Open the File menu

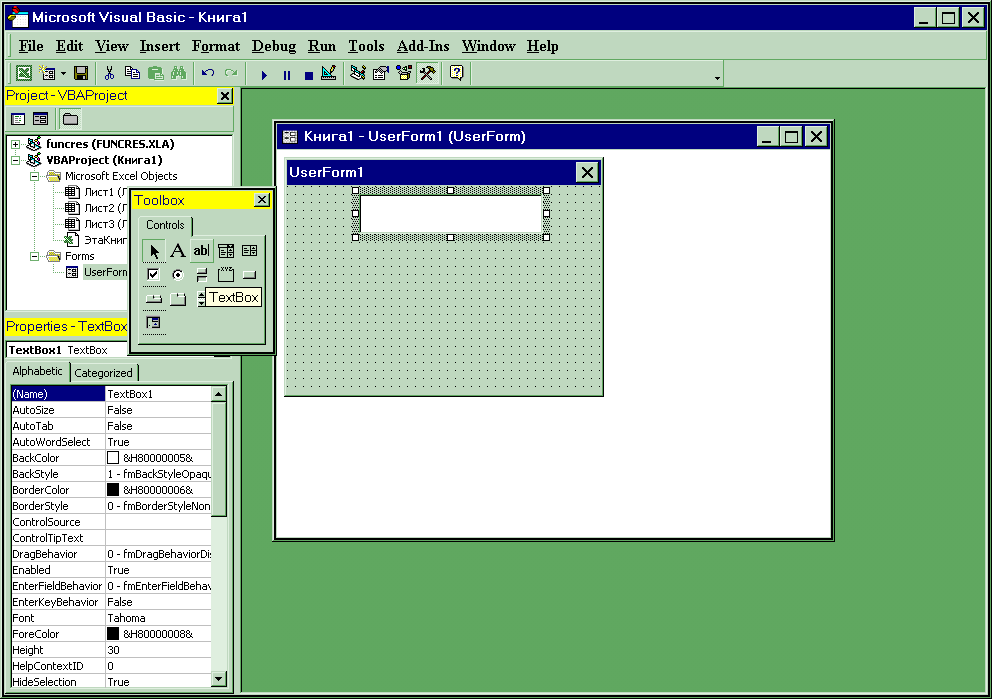coord(31,46)
